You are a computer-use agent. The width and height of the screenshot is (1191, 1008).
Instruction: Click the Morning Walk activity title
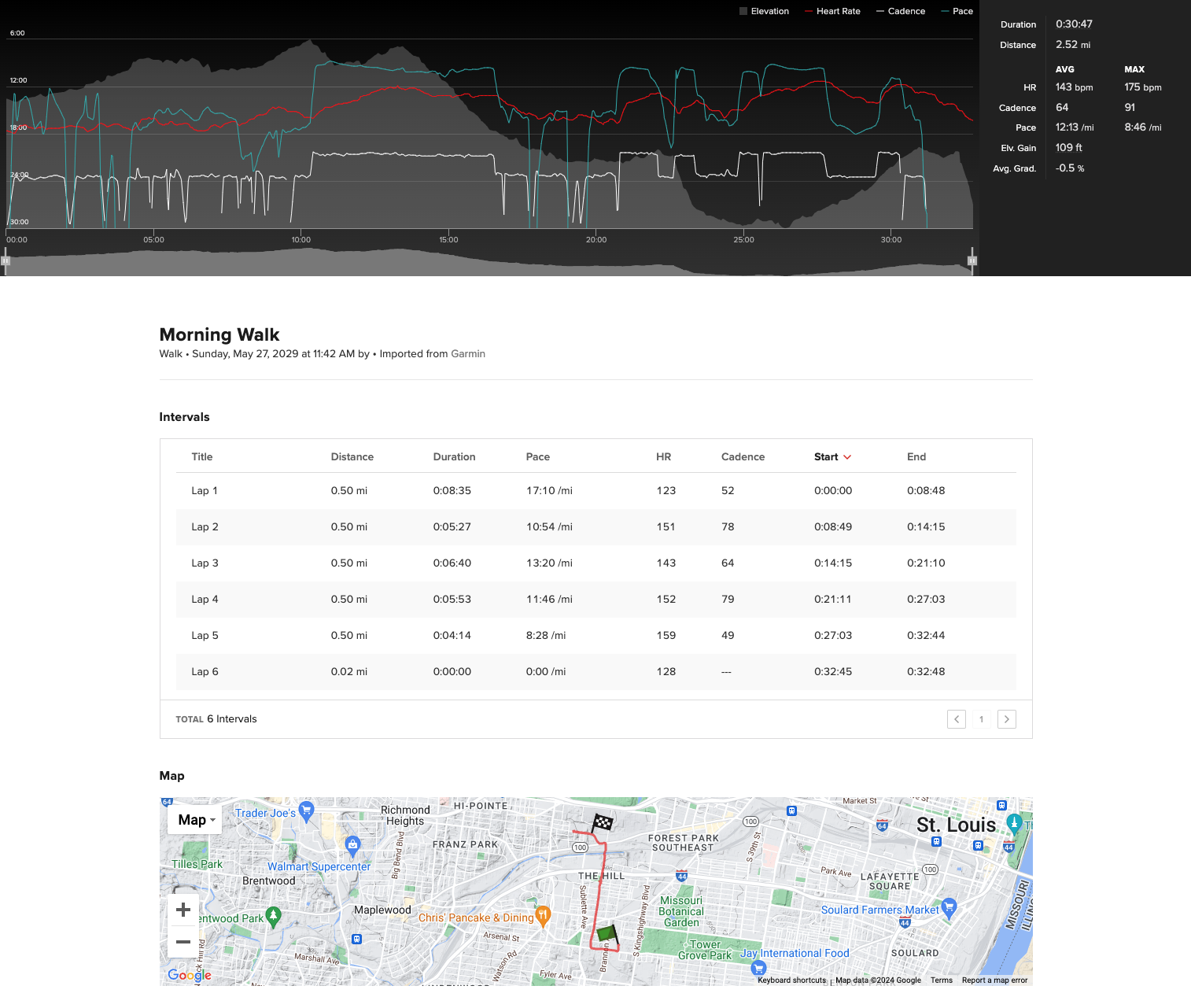[x=219, y=334]
